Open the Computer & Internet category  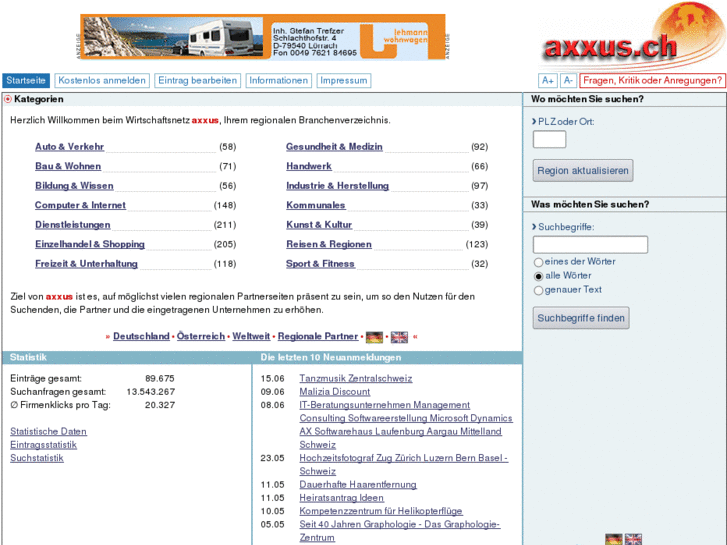[80, 205]
